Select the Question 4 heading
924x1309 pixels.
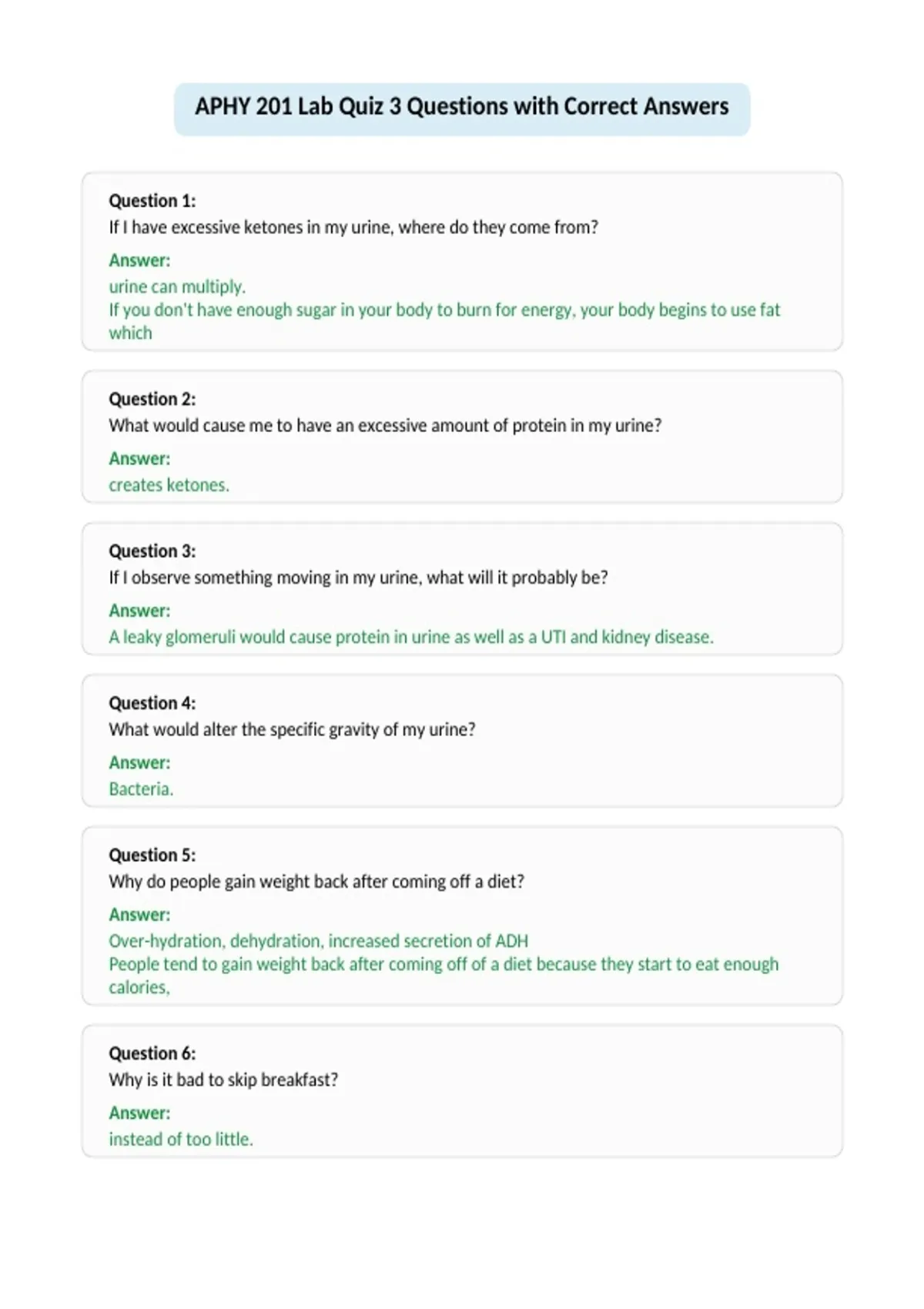click(152, 703)
